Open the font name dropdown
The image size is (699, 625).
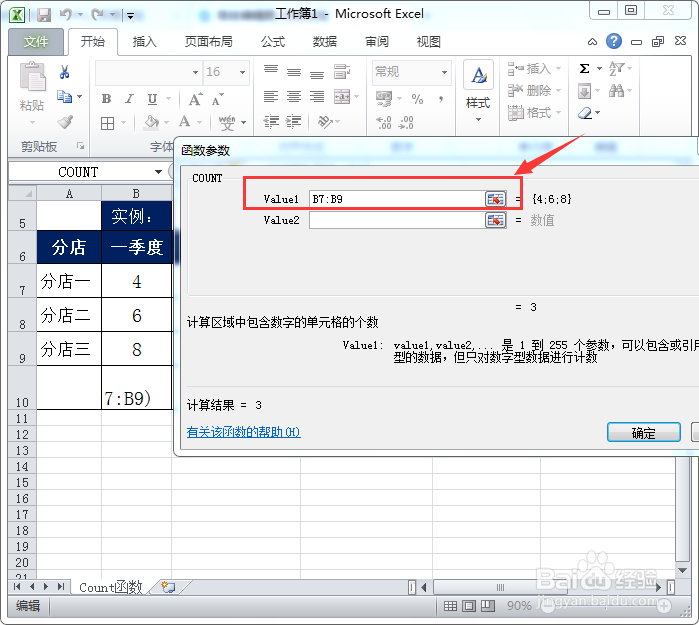coord(195,72)
